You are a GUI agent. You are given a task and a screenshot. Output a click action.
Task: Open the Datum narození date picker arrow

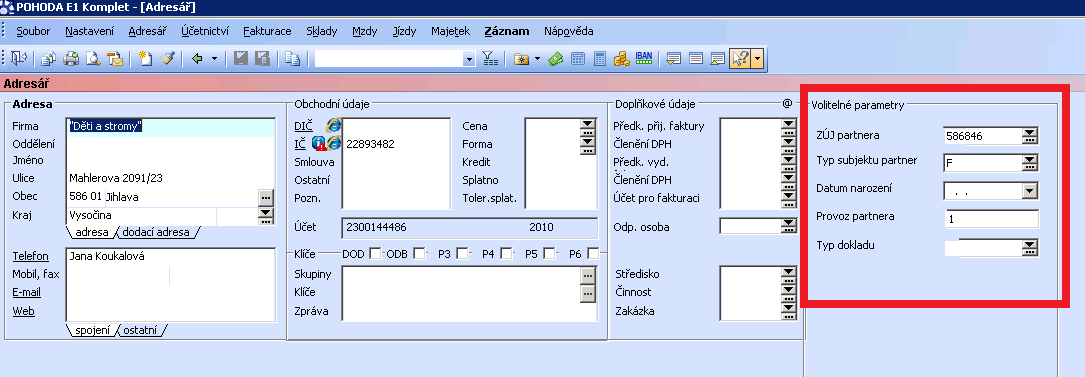tap(1030, 191)
